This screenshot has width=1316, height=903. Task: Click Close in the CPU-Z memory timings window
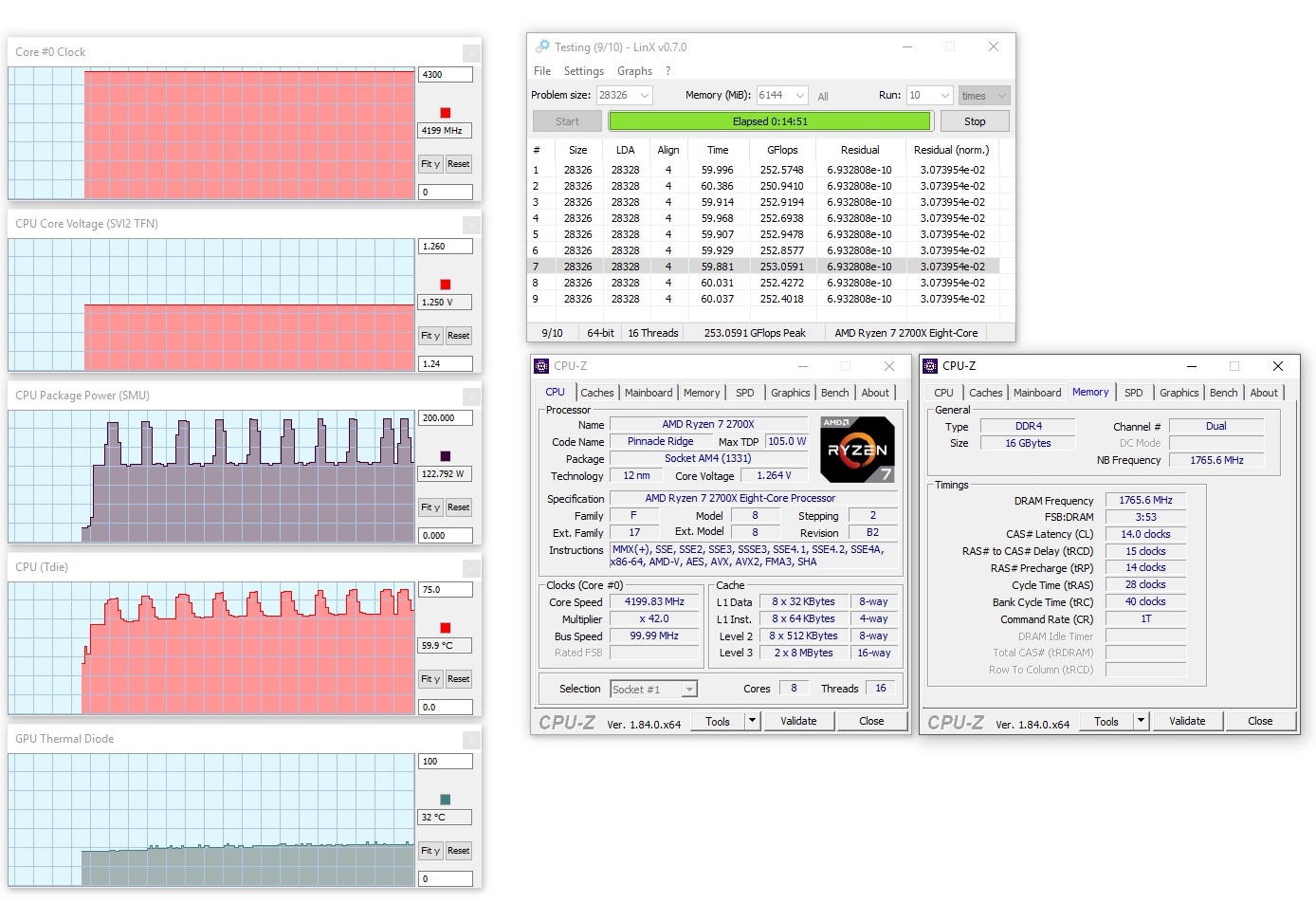click(x=1260, y=722)
